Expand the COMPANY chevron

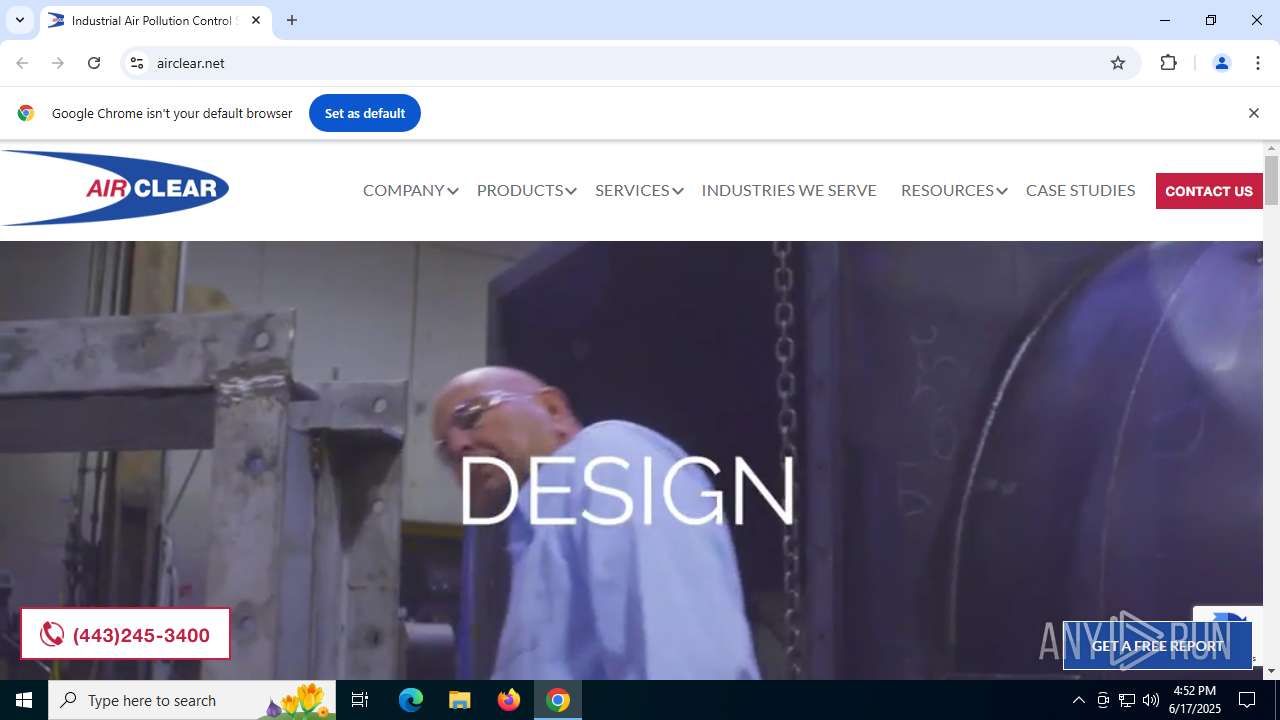(453, 191)
